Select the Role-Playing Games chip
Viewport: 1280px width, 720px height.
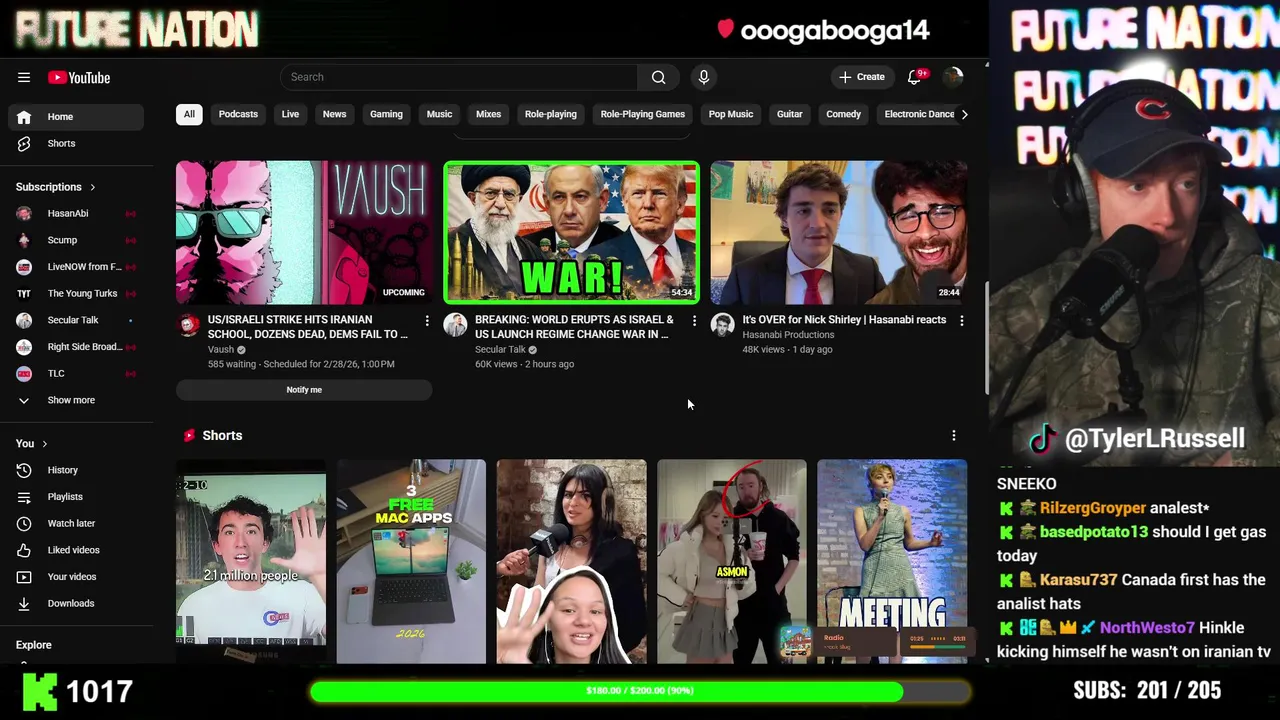pos(643,114)
